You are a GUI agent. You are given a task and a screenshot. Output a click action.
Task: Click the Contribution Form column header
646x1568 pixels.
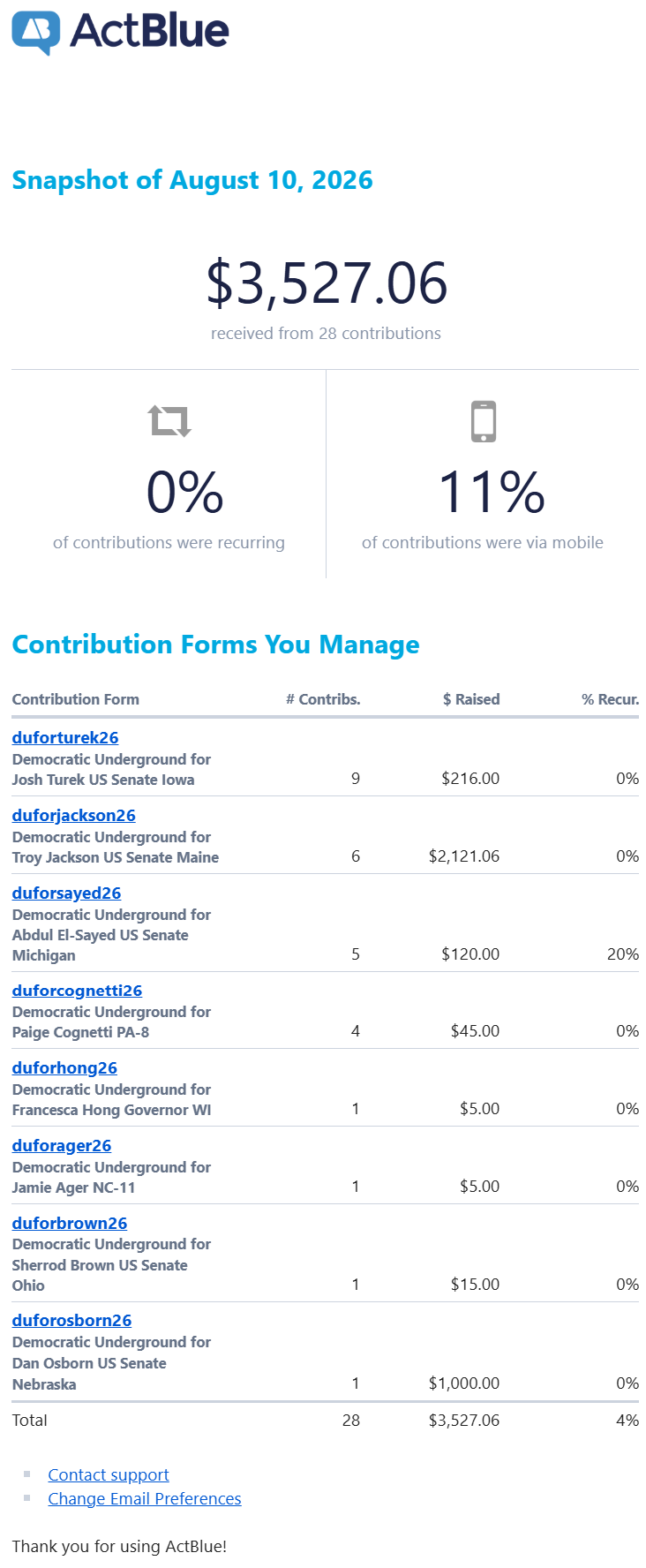[x=76, y=699]
